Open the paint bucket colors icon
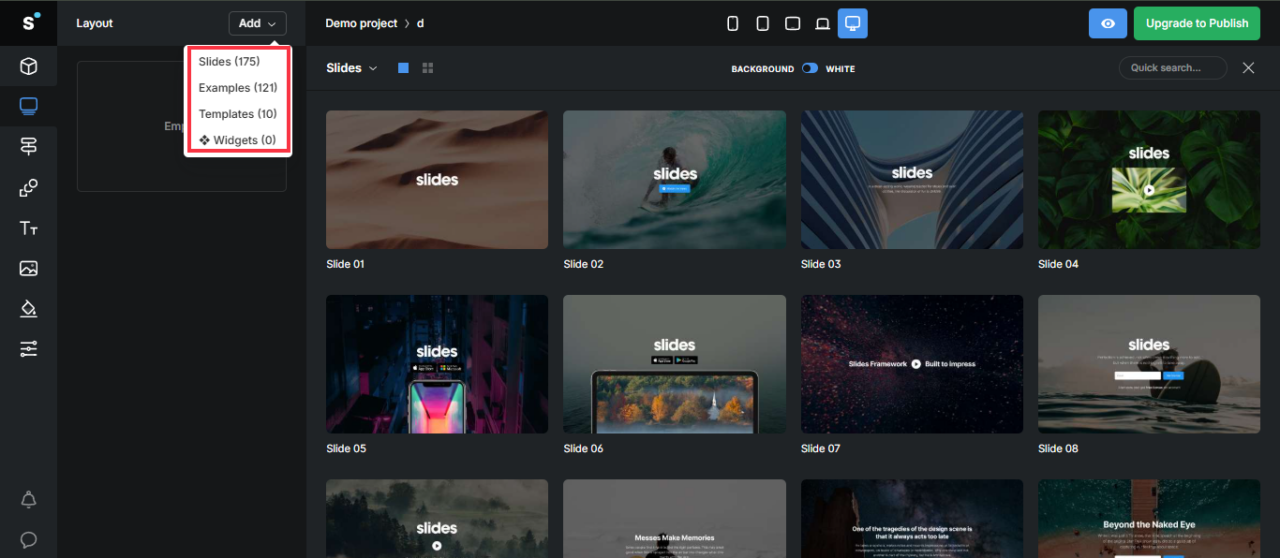The height and width of the screenshot is (558, 1280). coord(28,308)
